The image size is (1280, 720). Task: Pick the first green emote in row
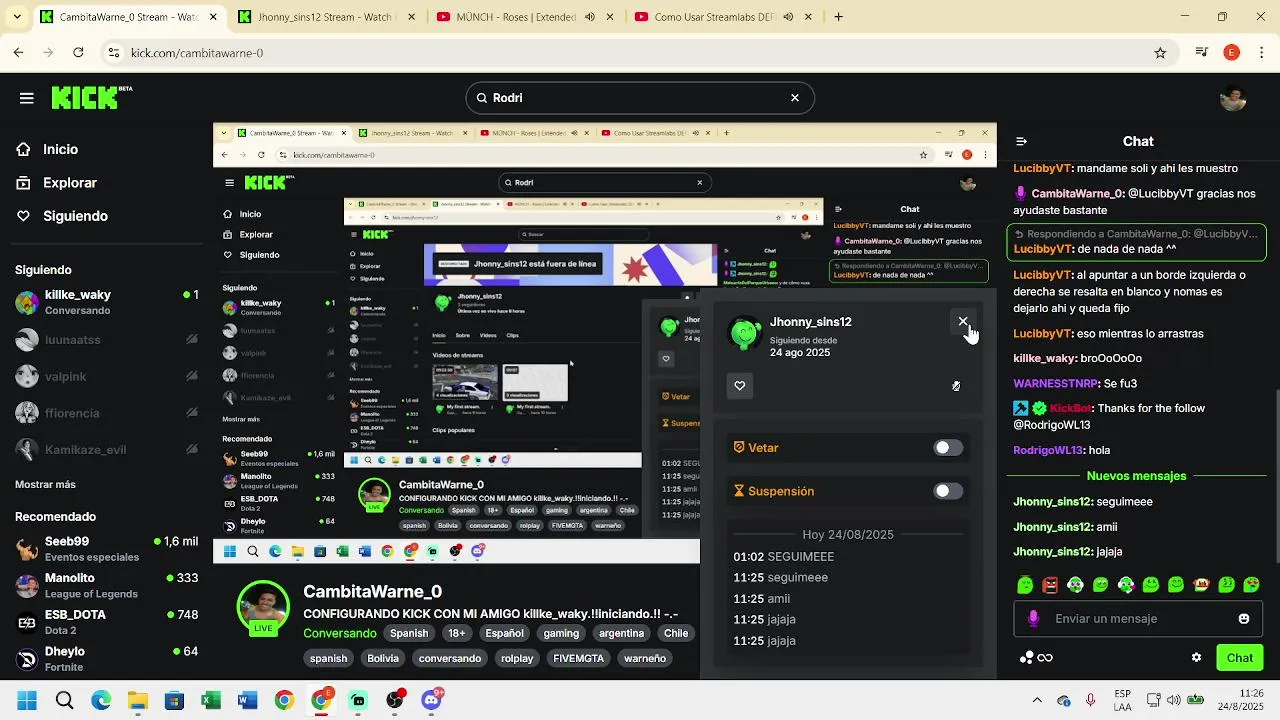pos(1025,585)
